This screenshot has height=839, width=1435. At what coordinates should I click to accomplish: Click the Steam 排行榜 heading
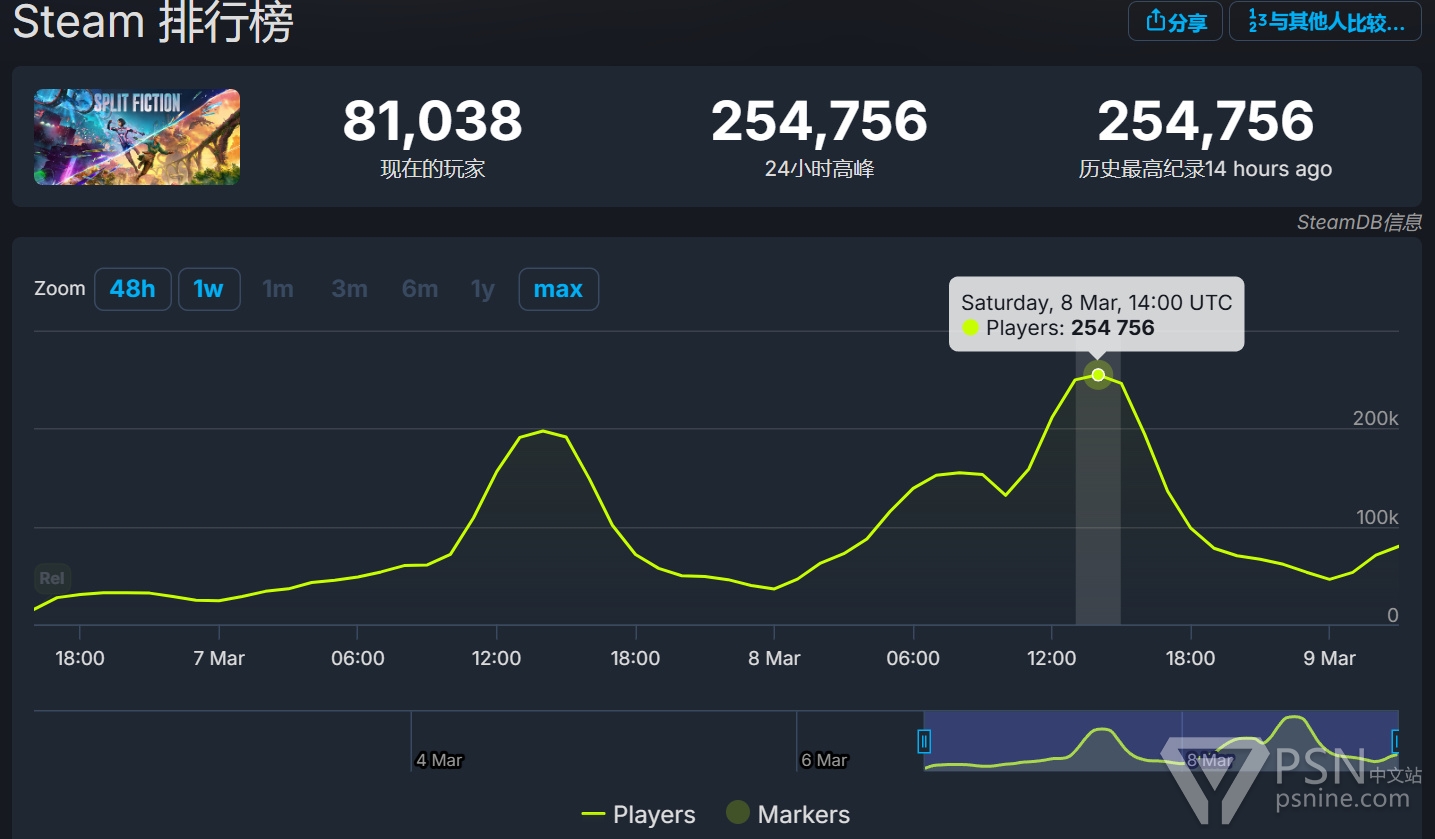[152, 22]
